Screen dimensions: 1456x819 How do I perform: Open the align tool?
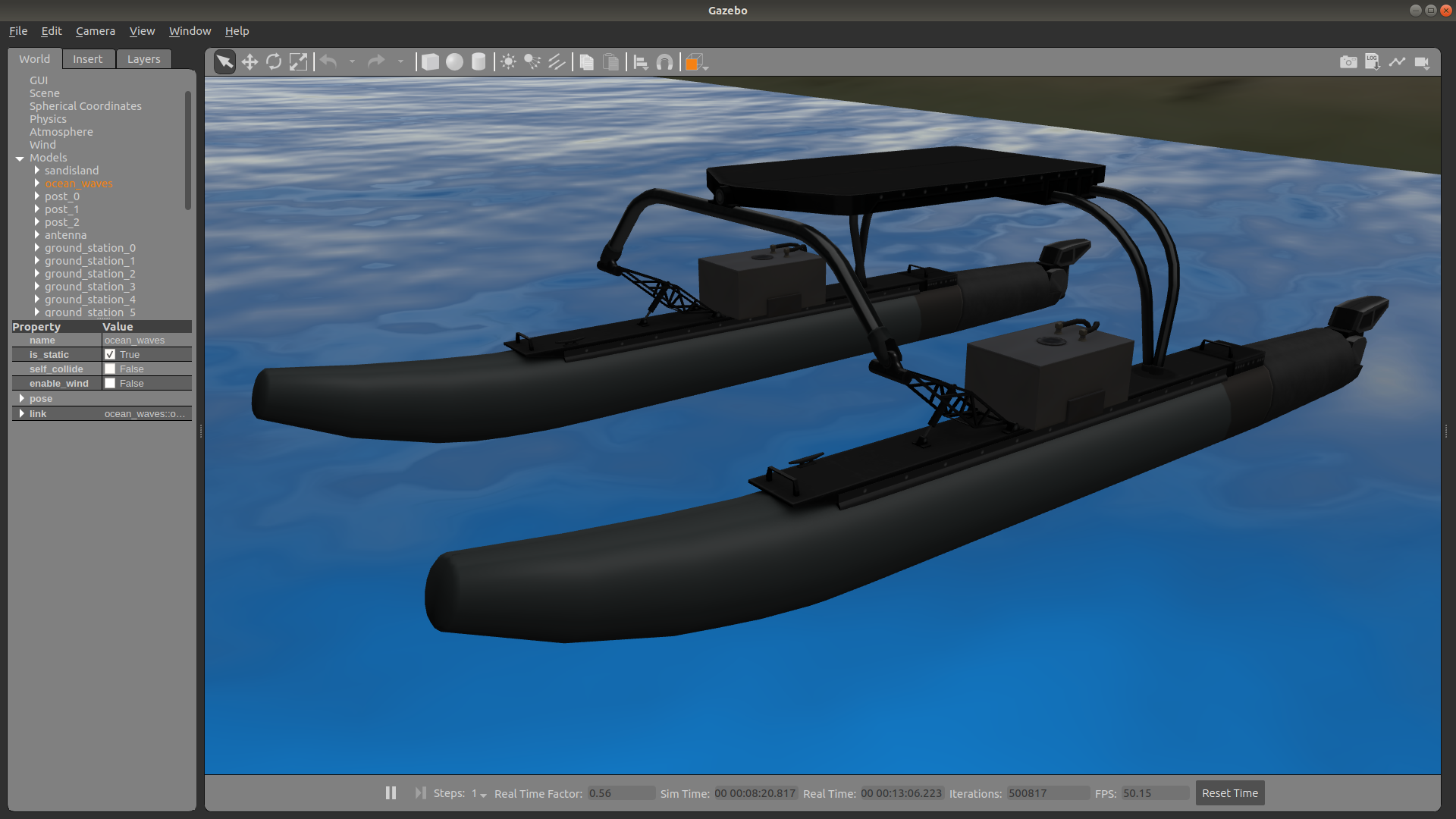tap(641, 61)
